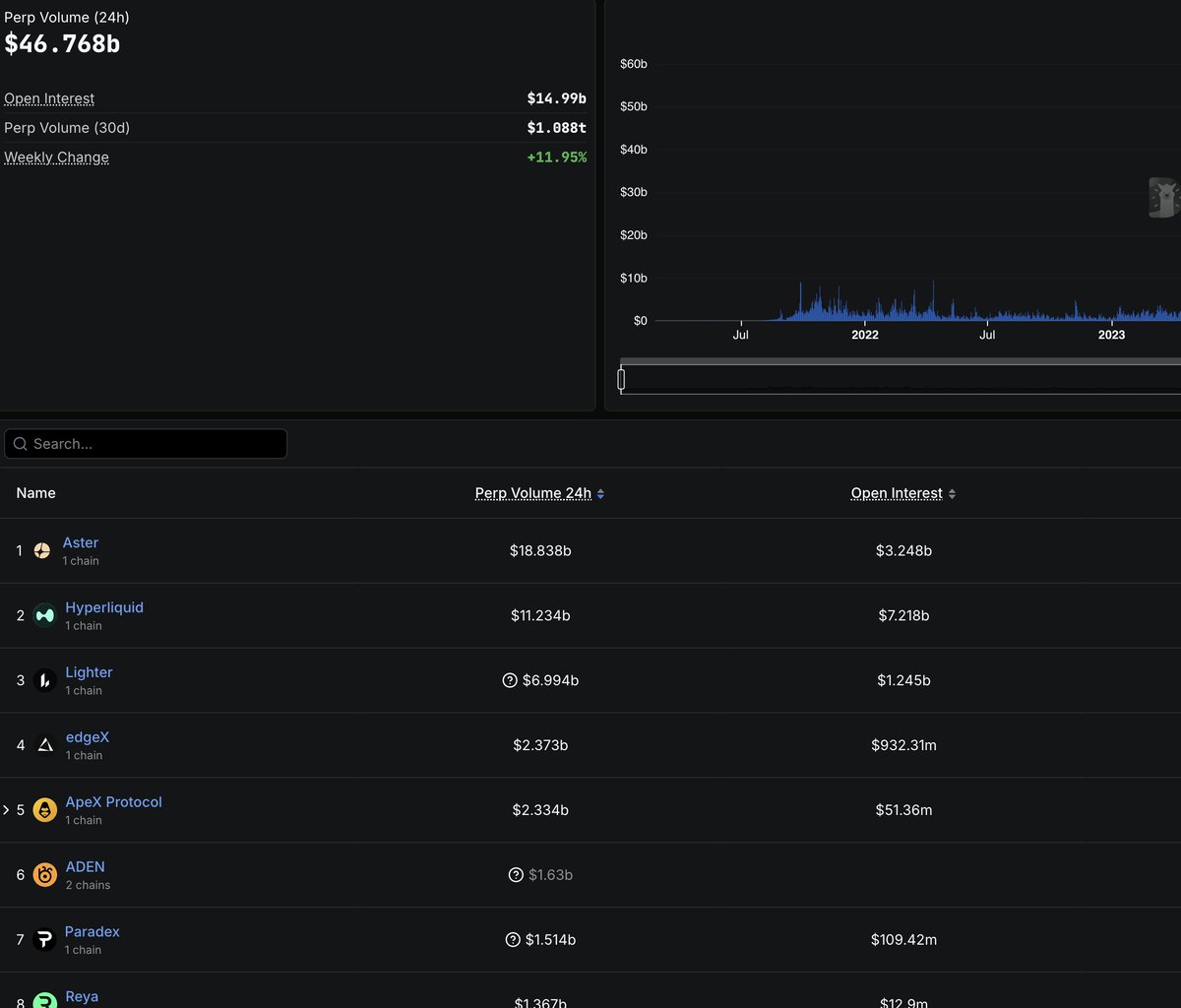Open the Aster protocol link
The width and height of the screenshot is (1181, 1008).
pos(81,542)
